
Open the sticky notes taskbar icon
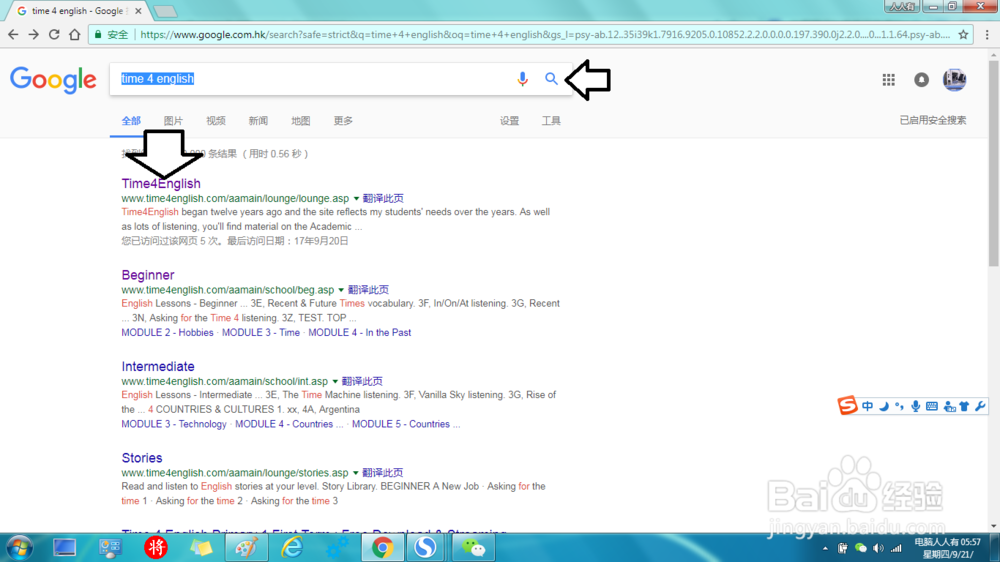201,547
